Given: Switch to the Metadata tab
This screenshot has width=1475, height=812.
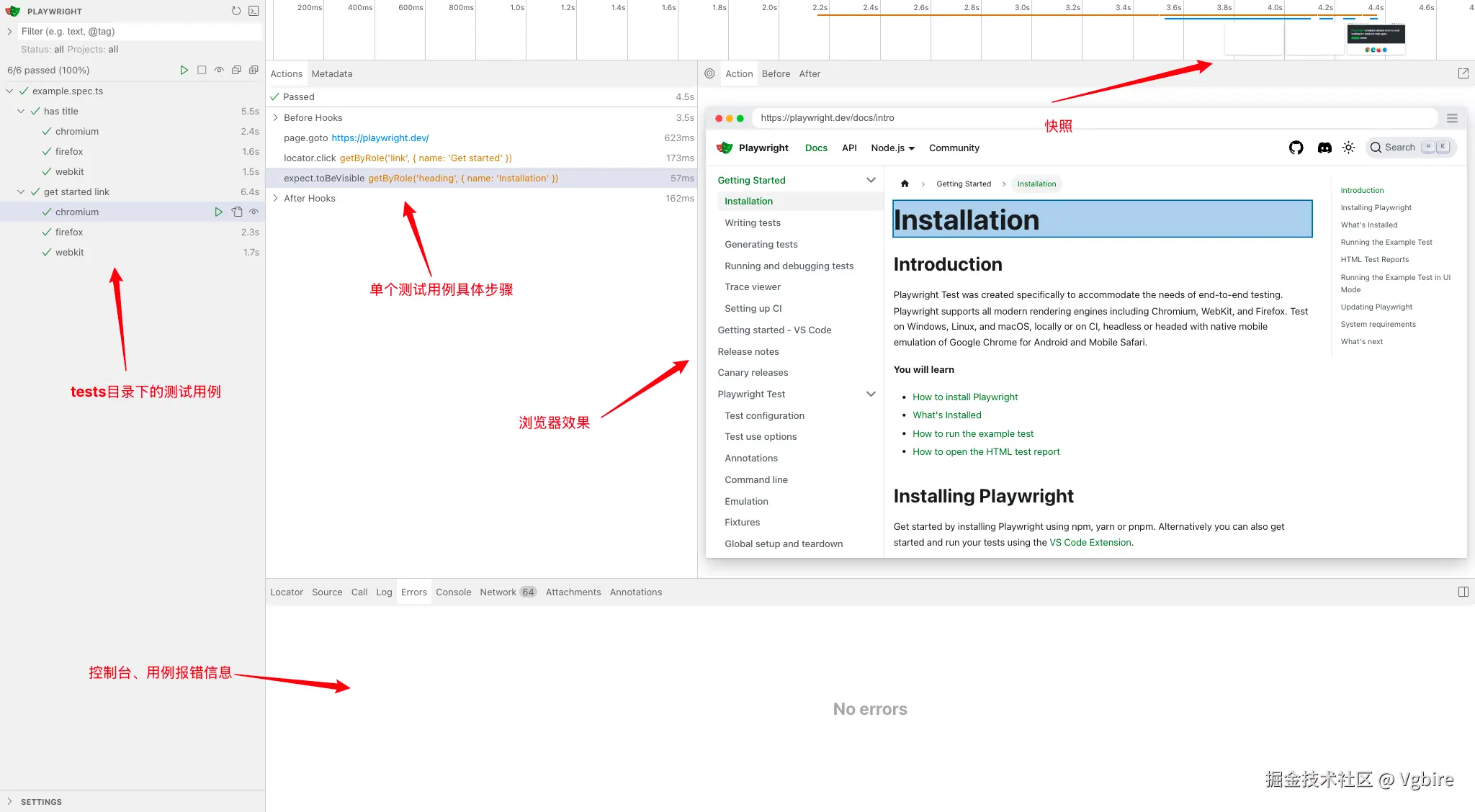Looking at the screenshot, I should click(331, 73).
